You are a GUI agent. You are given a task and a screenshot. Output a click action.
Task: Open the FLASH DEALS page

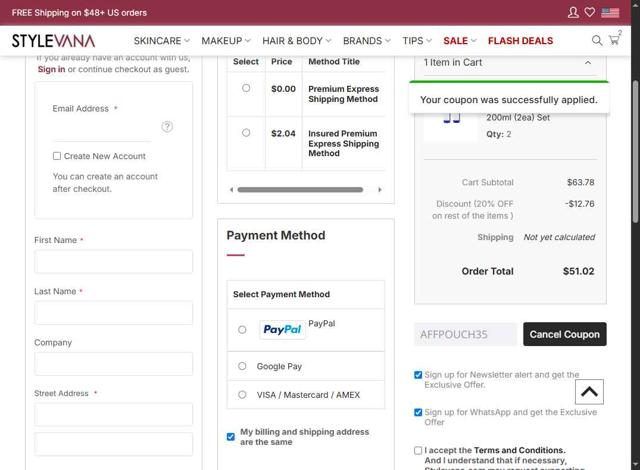point(520,41)
